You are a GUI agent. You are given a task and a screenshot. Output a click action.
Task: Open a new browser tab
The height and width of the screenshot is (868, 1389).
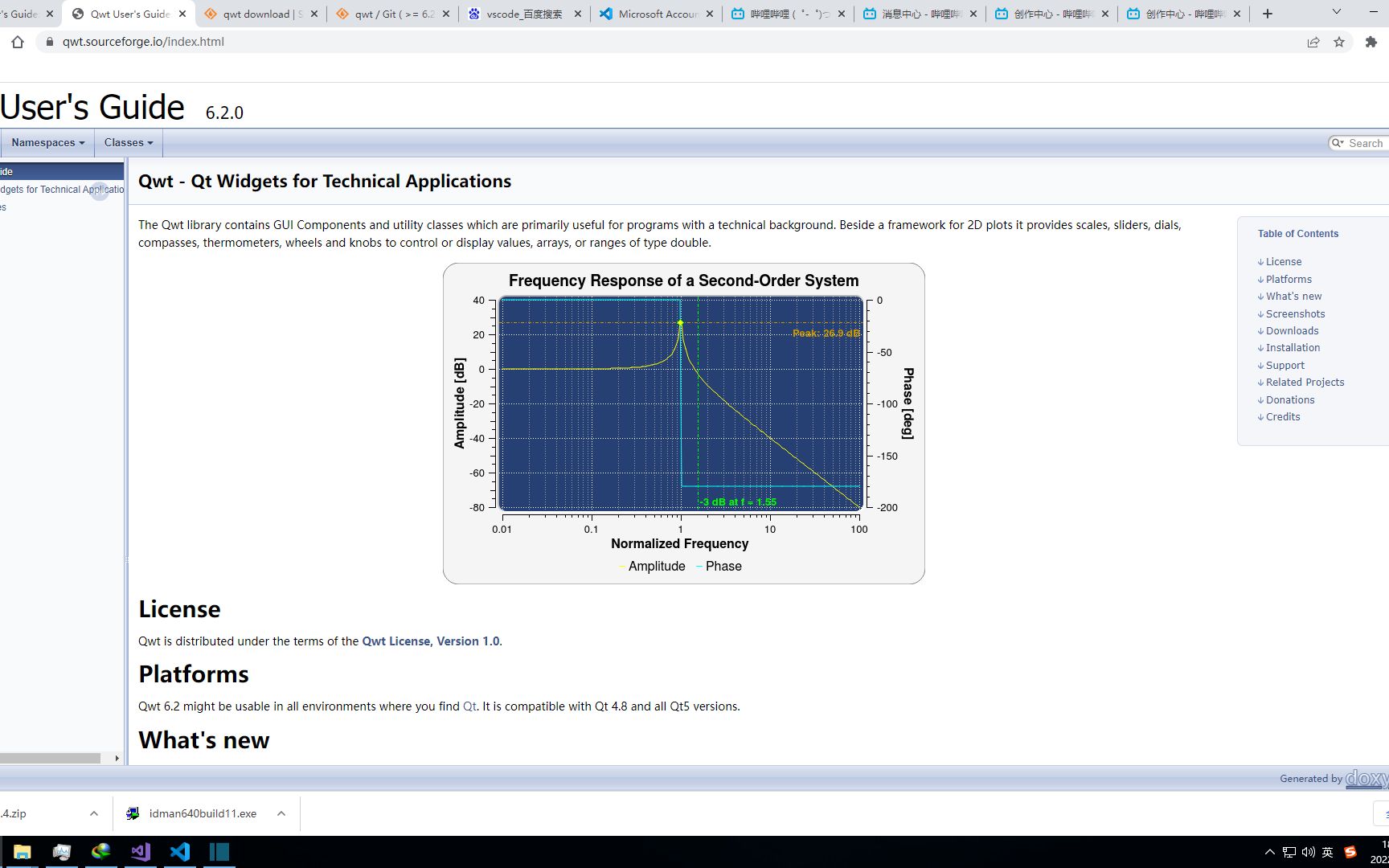tap(1268, 14)
